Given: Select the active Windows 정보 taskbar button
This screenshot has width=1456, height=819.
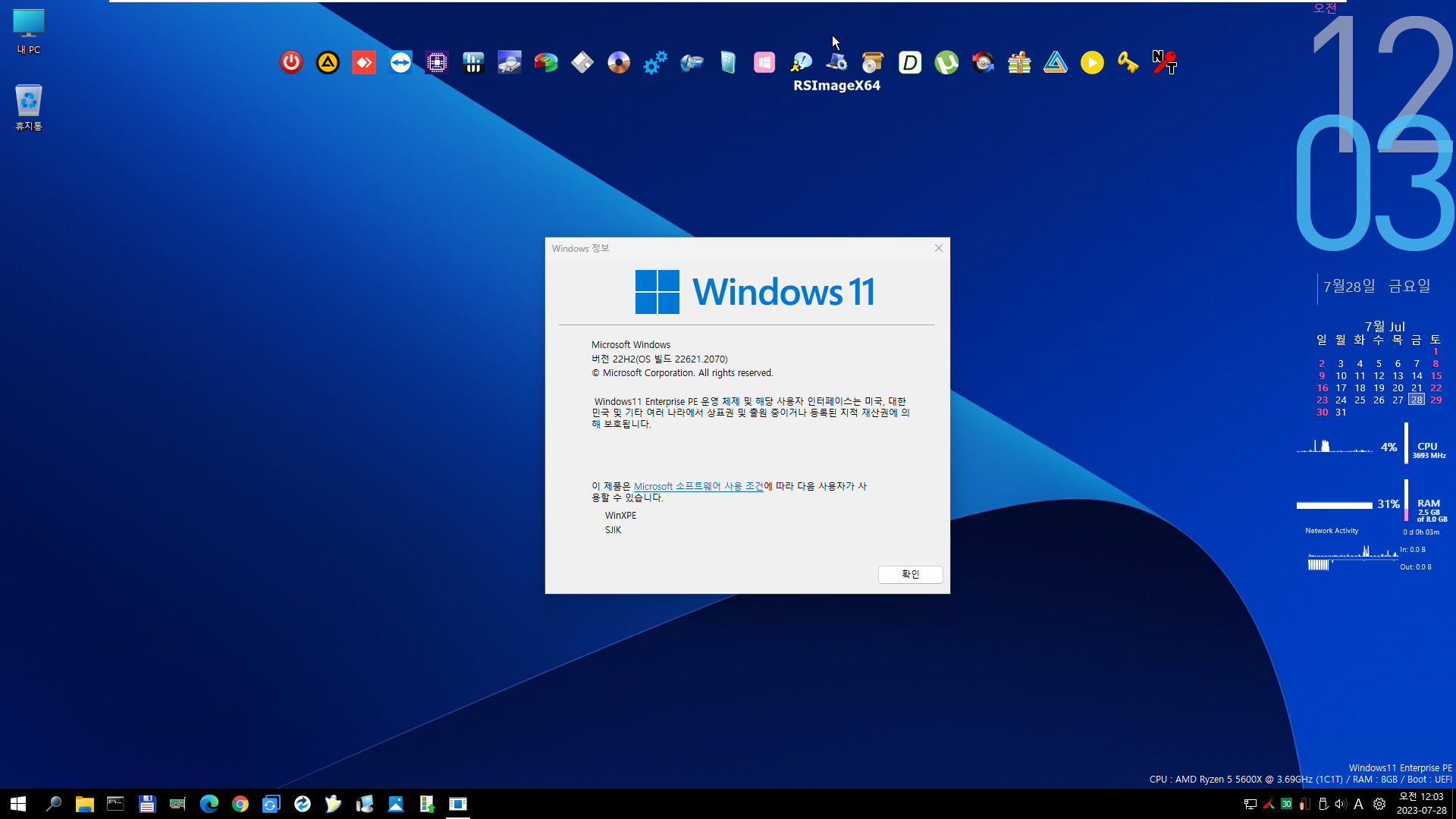Looking at the screenshot, I should [x=457, y=804].
